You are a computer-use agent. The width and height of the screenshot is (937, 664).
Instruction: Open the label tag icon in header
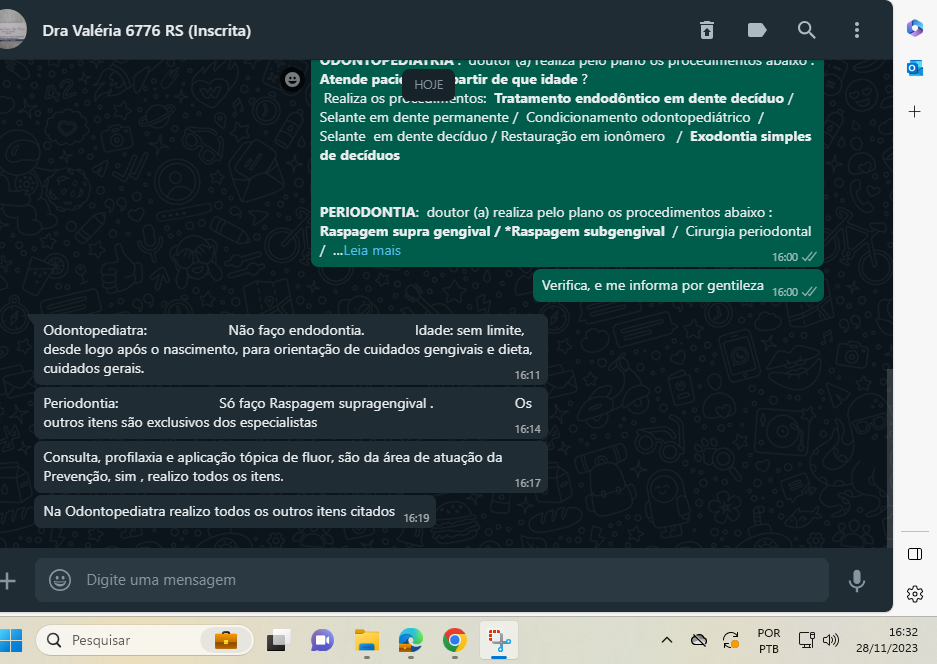pyautogui.click(x=757, y=30)
